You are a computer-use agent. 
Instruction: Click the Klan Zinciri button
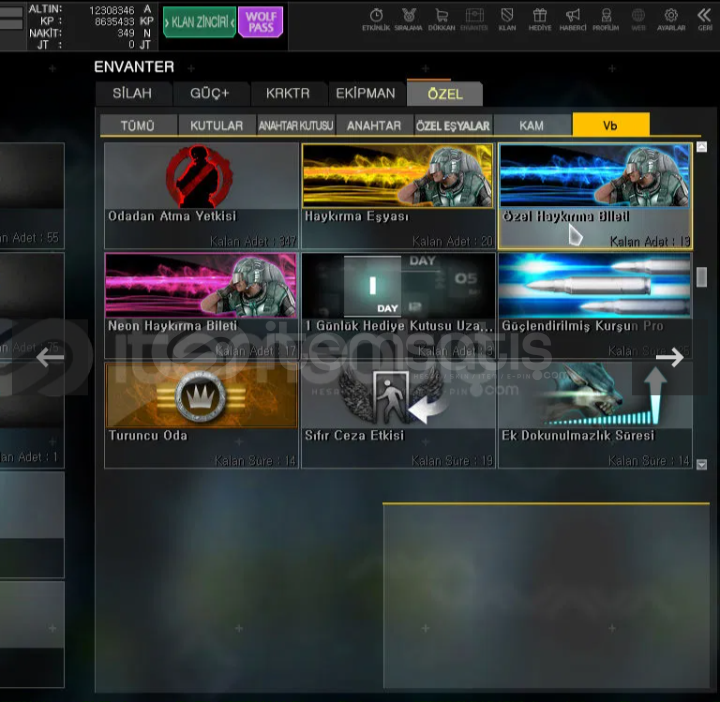click(199, 21)
